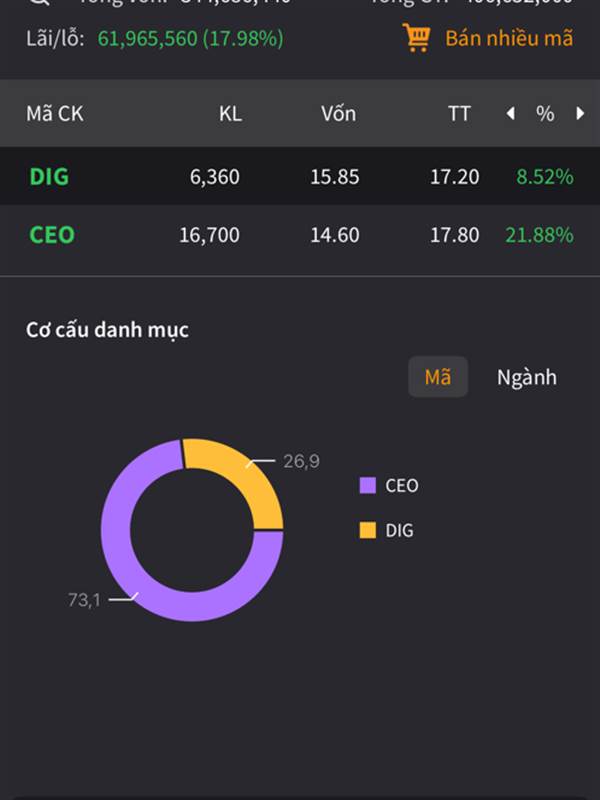Select the Mã view toggle
This screenshot has height=800, width=600.
click(438, 377)
